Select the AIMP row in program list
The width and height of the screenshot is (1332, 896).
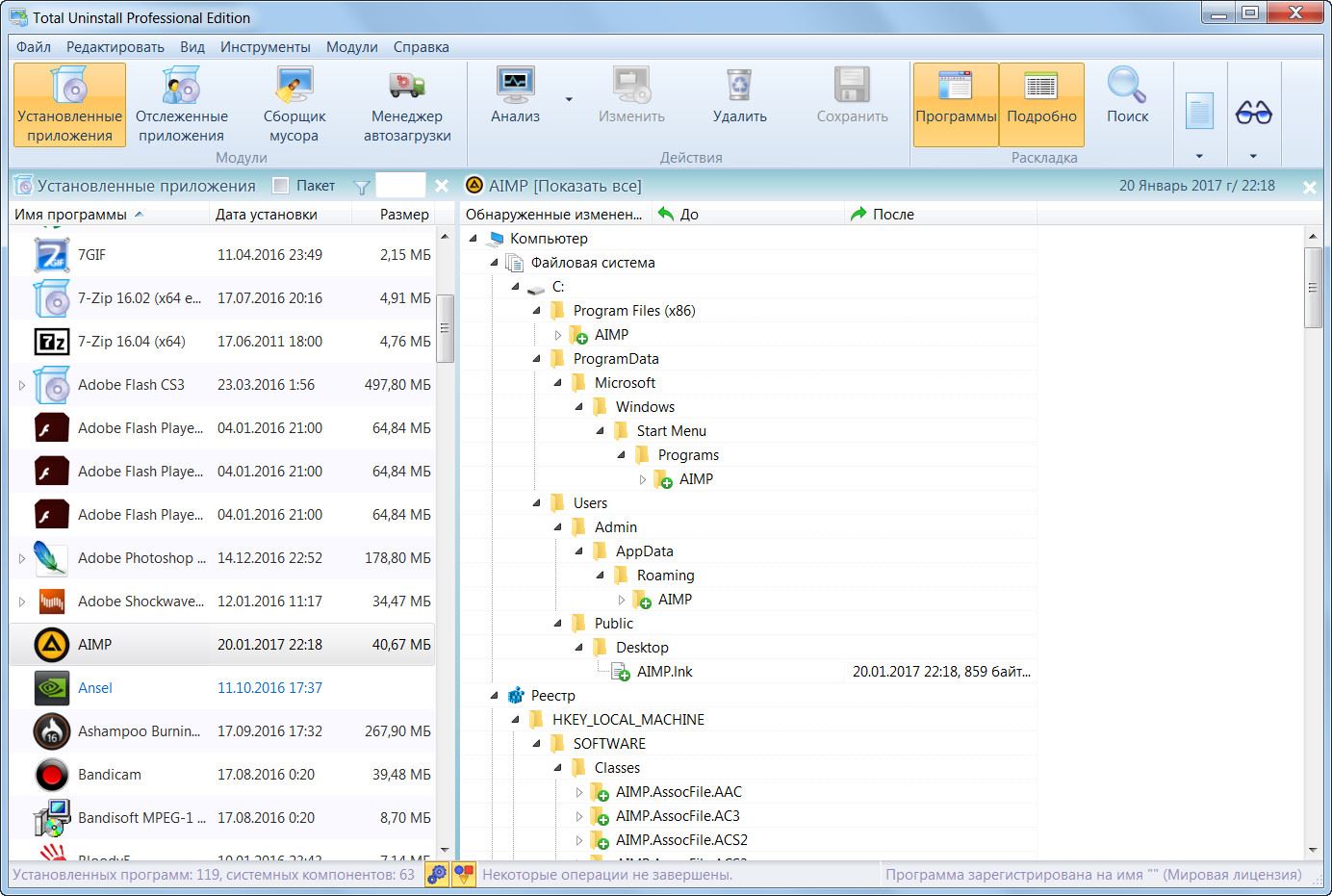[x=222, y=645]
